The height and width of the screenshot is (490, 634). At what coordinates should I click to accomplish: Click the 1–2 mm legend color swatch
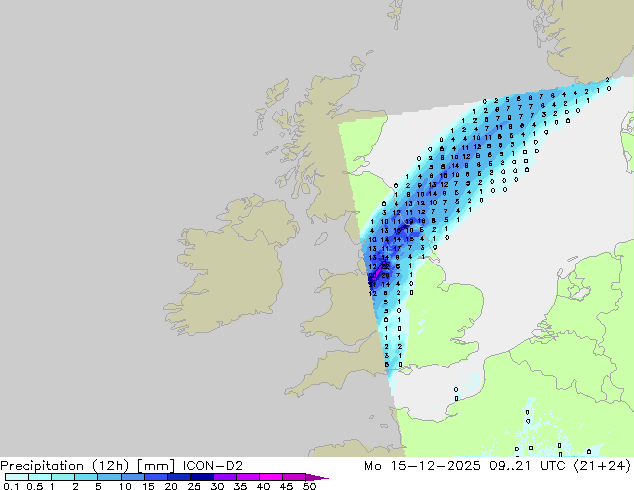[63, 477]
